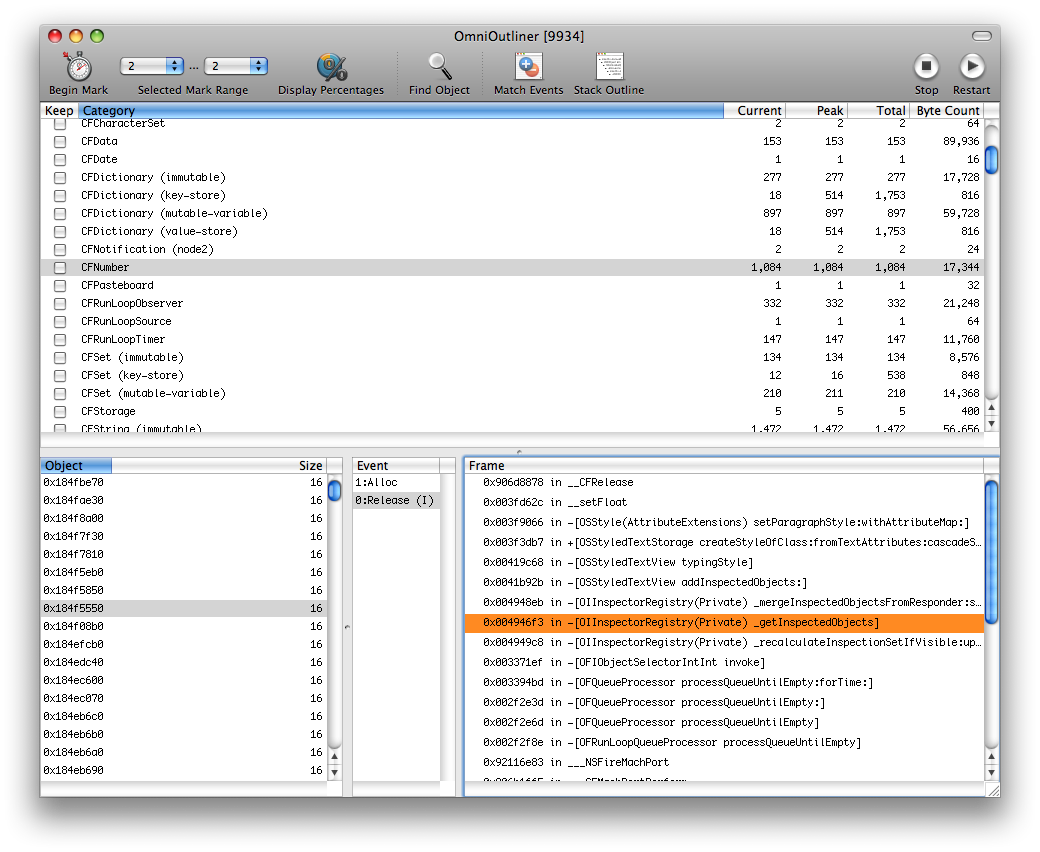Click frame list scrollbar thumb
Viewport: 1040px width, 852px height.
coord(992,552)
